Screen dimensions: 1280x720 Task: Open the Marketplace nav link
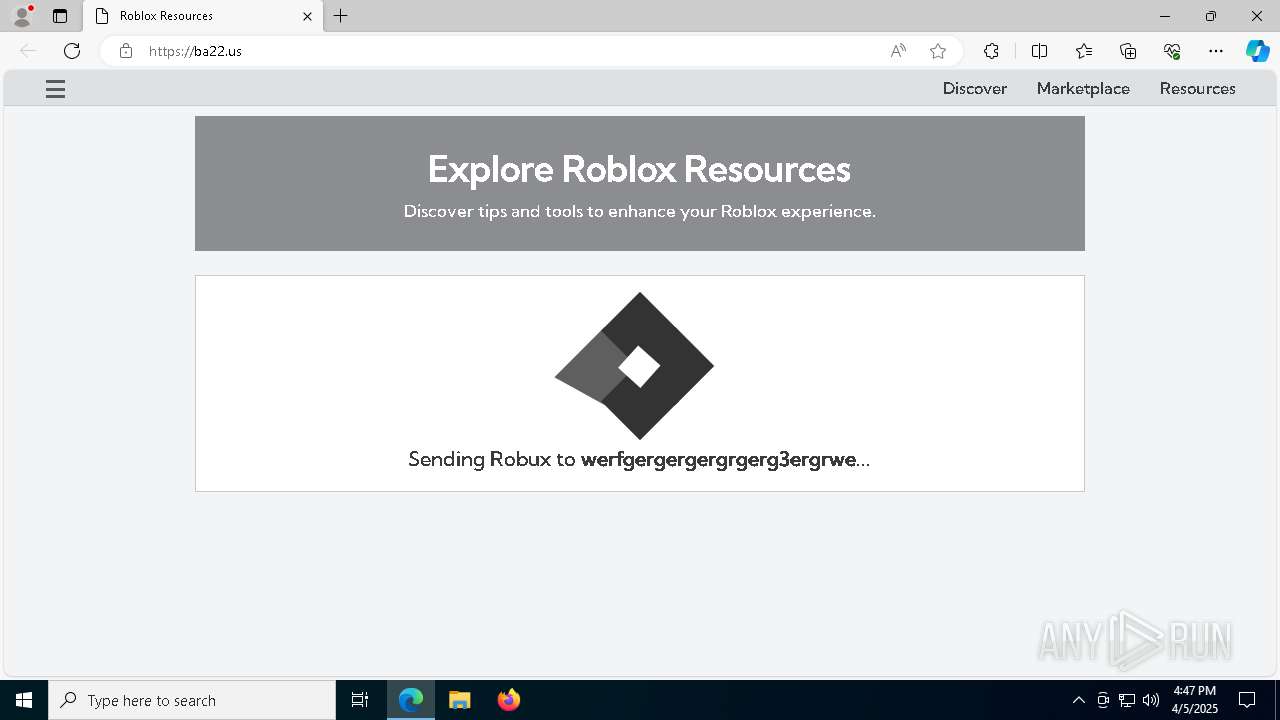click(1083, 89)
